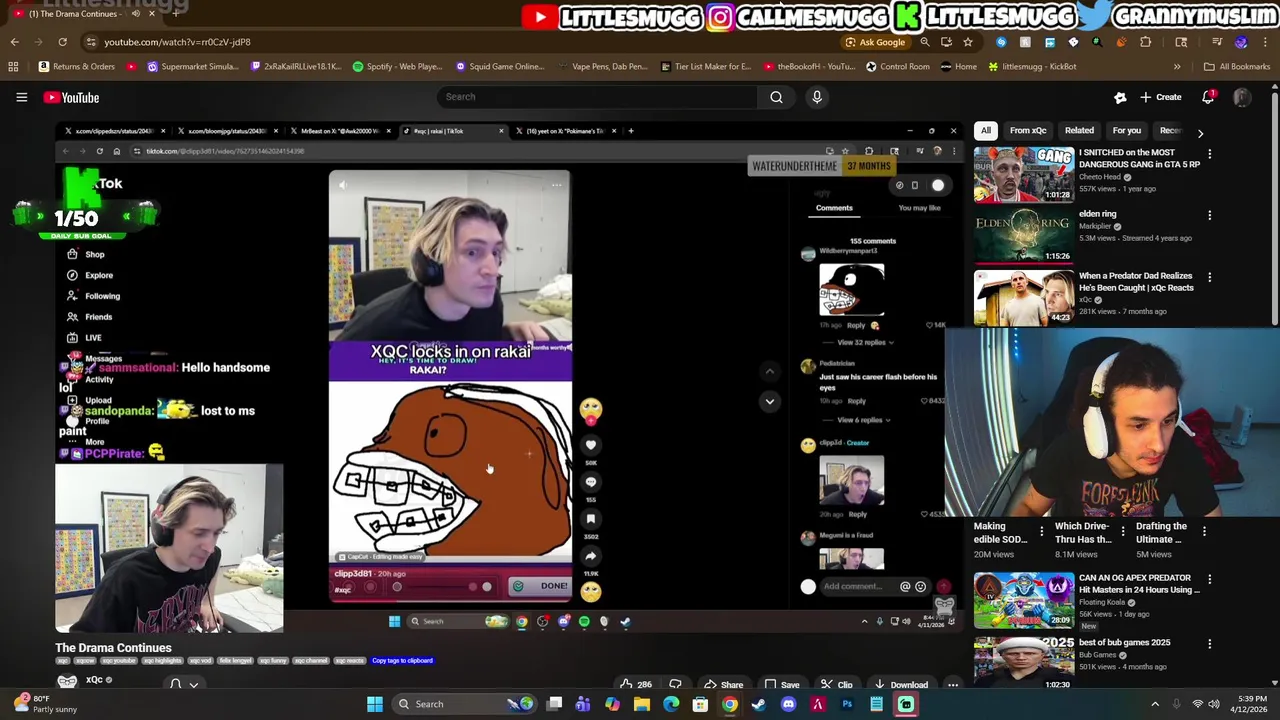Open the Control Room bookmark
Screen dimensions: 1280x720
(897, 66)
